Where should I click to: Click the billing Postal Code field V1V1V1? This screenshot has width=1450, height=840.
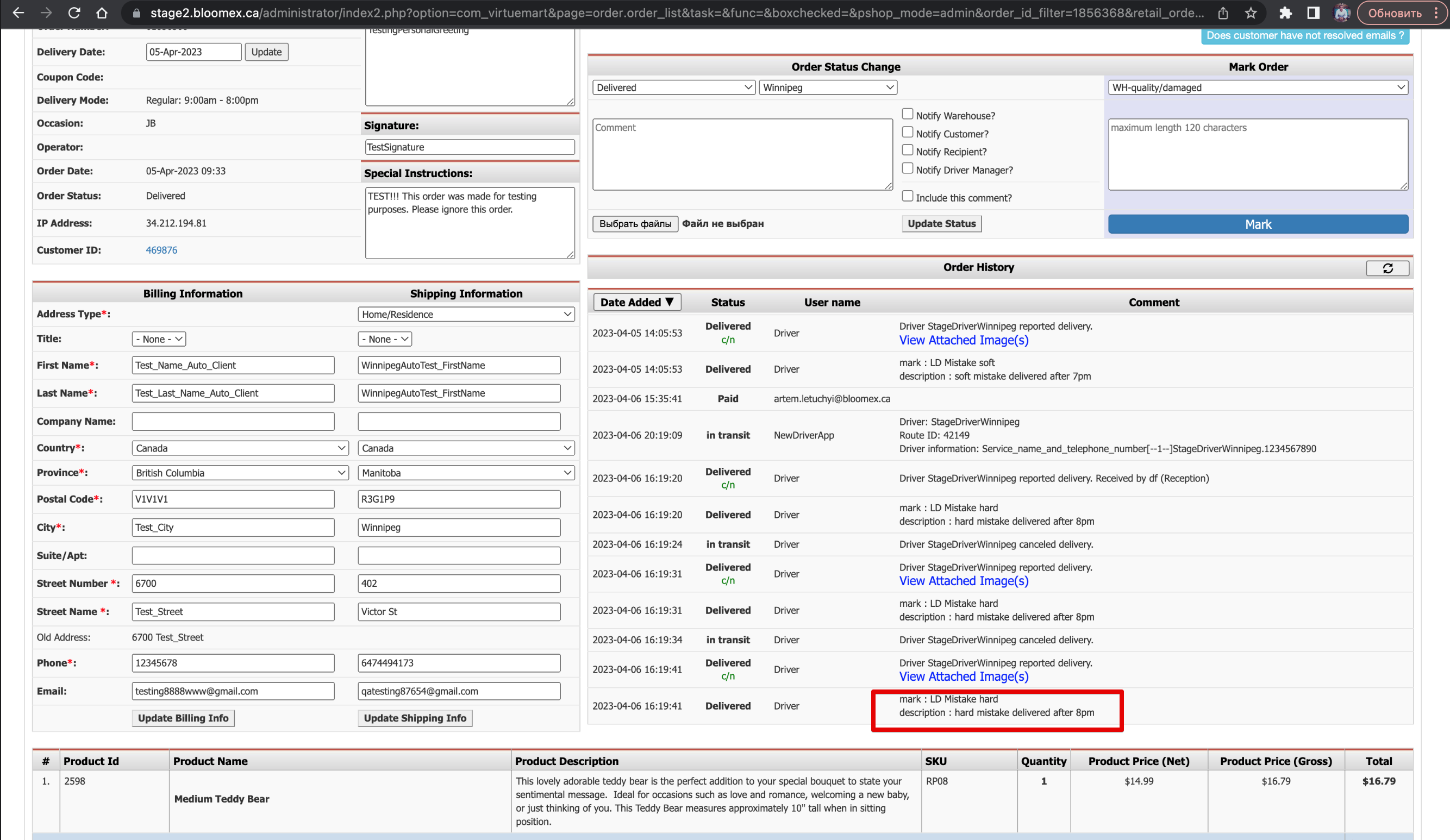pyautogui.click(x=233, y=499)
